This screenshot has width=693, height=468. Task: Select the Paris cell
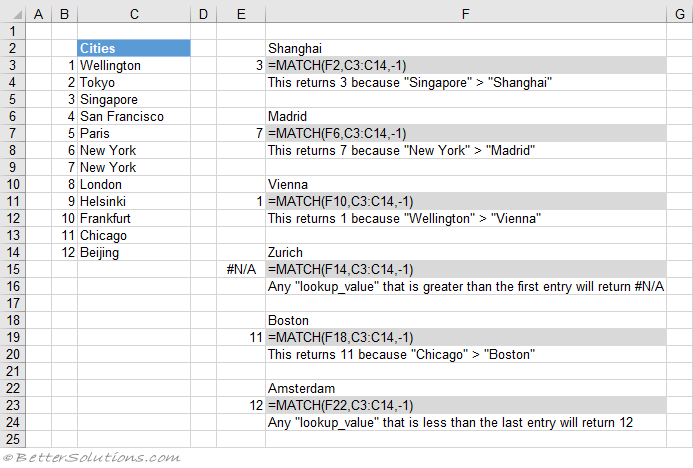pyautogui.click(x=134, y=133)
